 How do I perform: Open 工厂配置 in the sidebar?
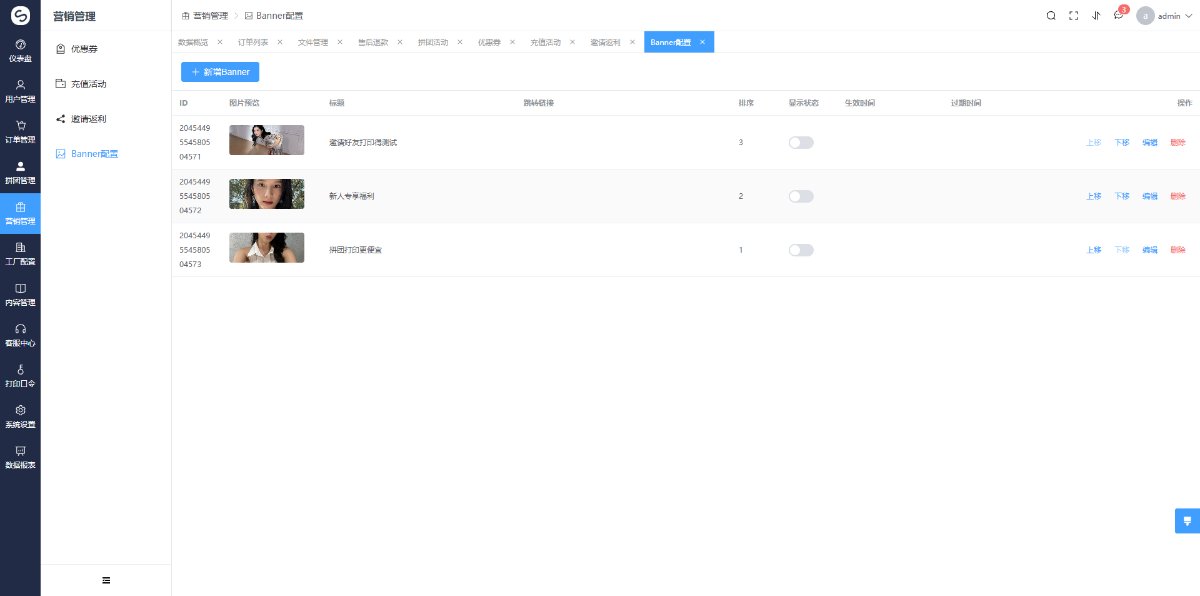pyautogui.click(x=20, y=254)
